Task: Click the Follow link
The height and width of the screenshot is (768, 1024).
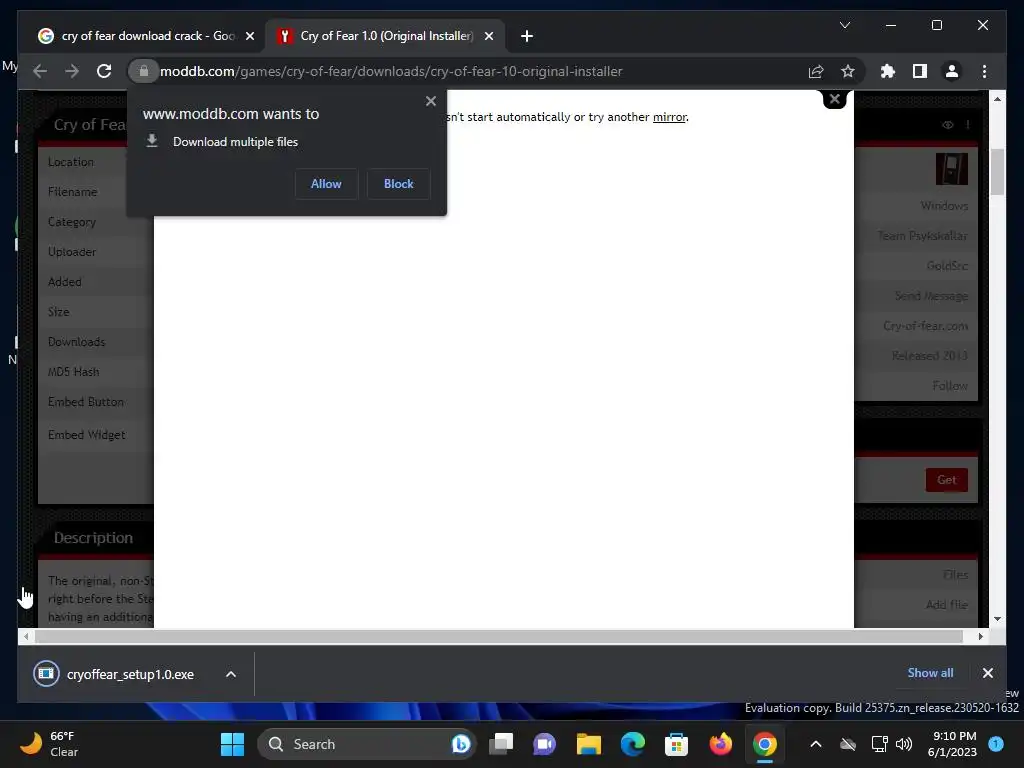Action: pyautogui.click(x=950, y=386)
